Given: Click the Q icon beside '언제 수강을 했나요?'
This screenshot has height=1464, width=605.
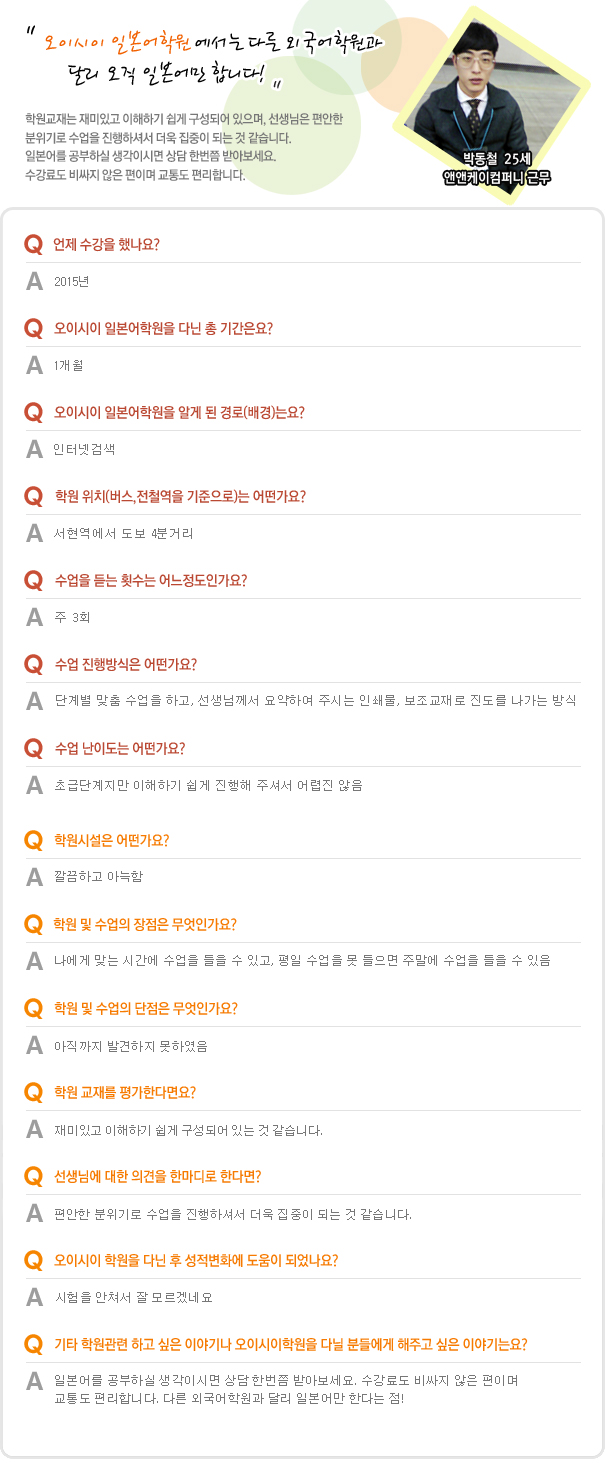Looking at the screenshot, I should 34,245.
